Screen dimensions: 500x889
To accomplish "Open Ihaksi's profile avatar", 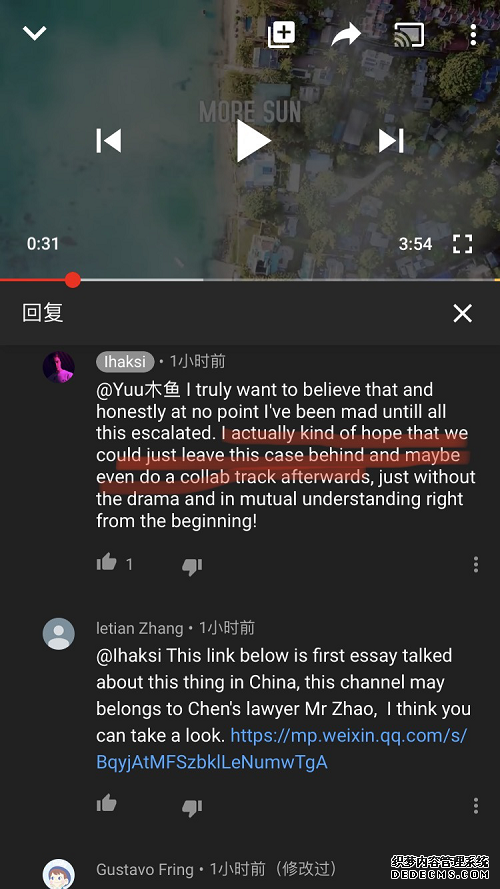I will (59, 367).
